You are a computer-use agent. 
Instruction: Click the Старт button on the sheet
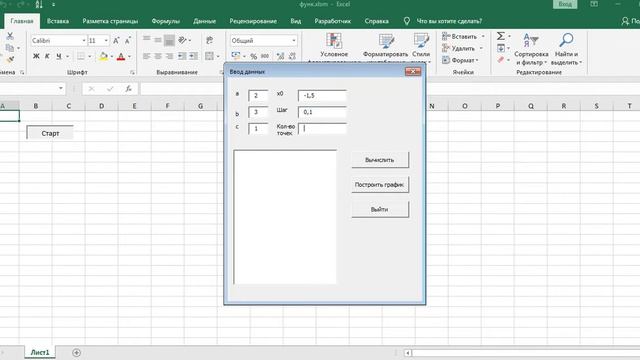pos(50,133)
